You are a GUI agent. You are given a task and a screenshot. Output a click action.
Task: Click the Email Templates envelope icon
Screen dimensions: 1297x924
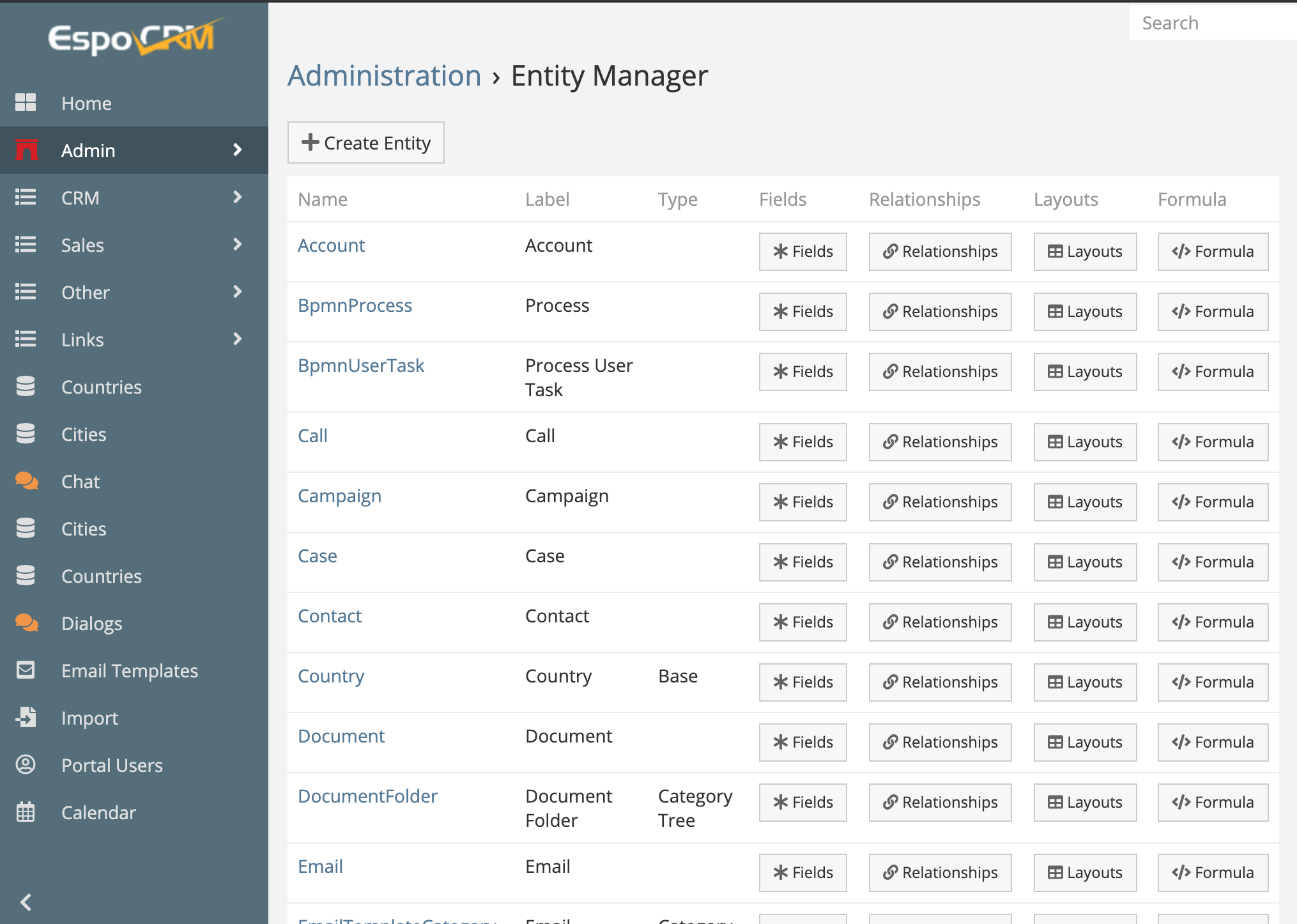tap(26, 670)
